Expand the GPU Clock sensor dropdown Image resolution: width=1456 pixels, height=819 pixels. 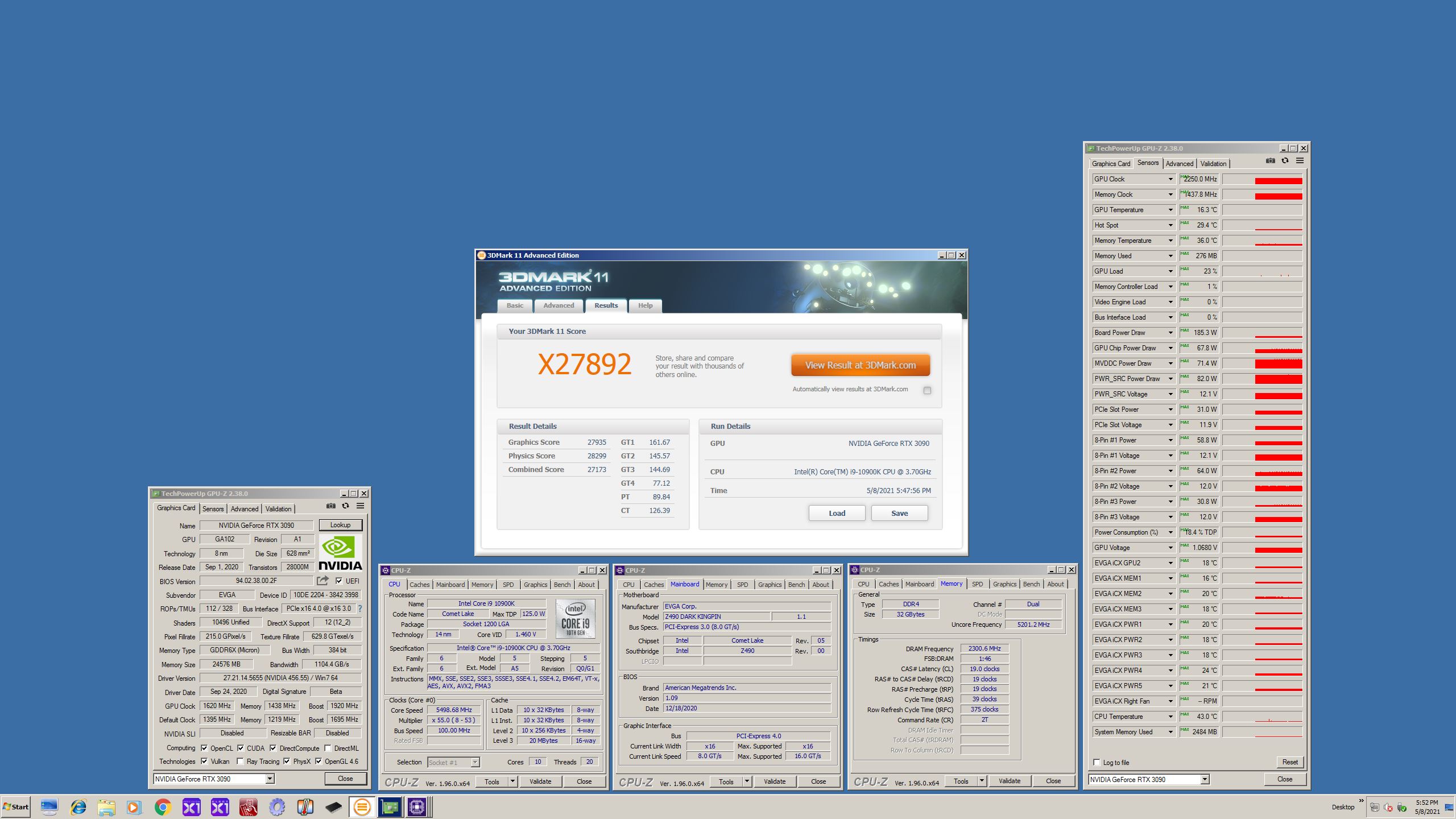pyautogui.click(x=1170, y=179)
